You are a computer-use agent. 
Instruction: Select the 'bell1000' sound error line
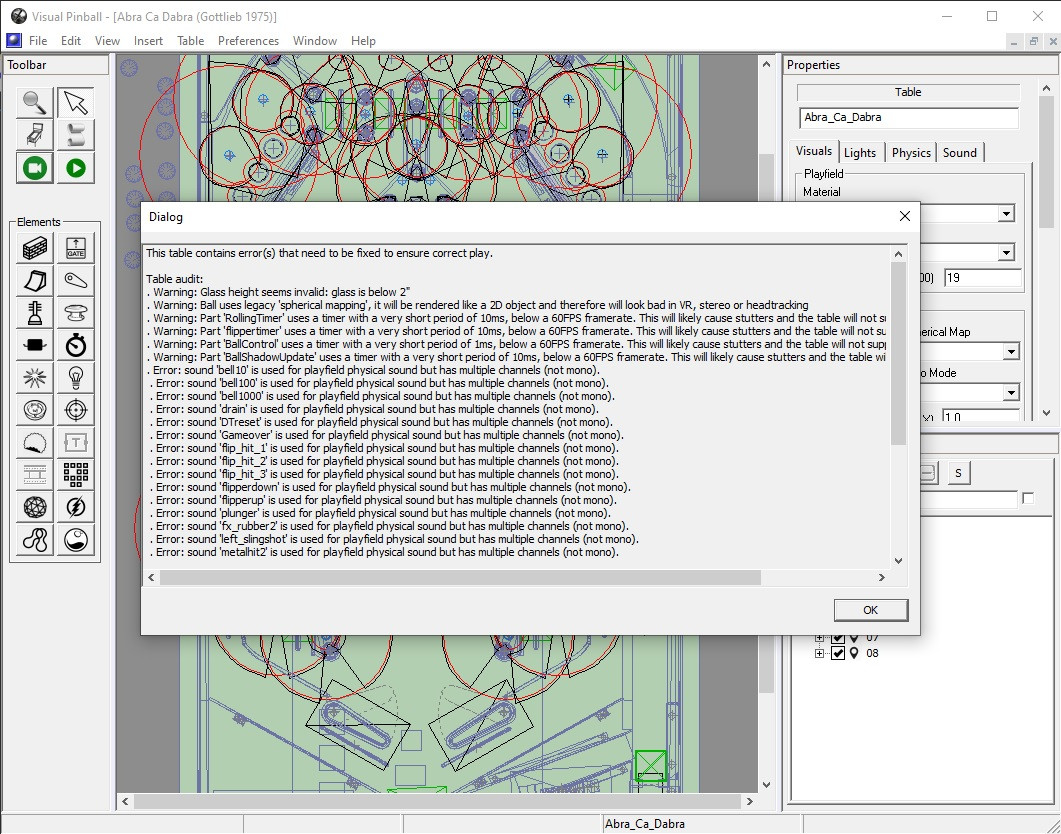coord(382,396)
